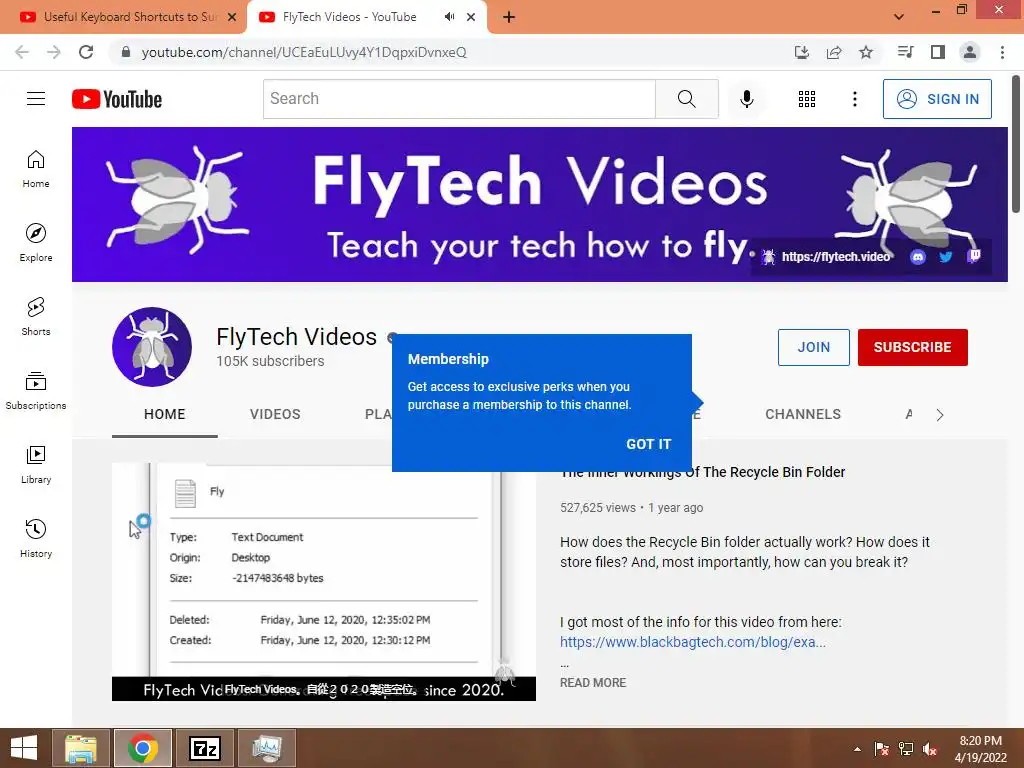
Task: Select the CHANNELS channel tab
Action: (803, 414)
